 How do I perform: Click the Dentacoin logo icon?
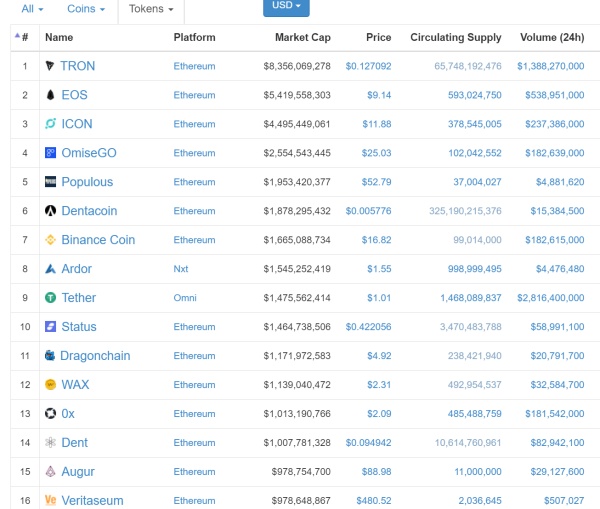[51, 210]
